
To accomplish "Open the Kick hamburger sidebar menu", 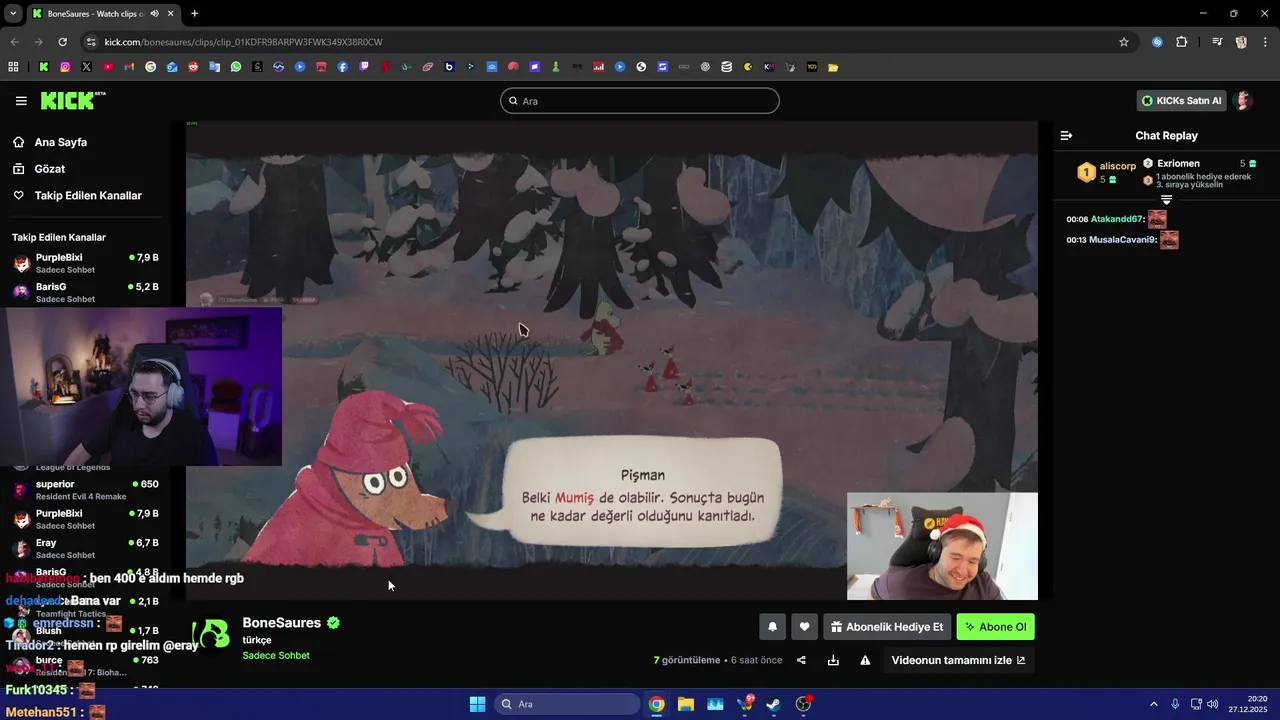I will (x=21, y=100).
